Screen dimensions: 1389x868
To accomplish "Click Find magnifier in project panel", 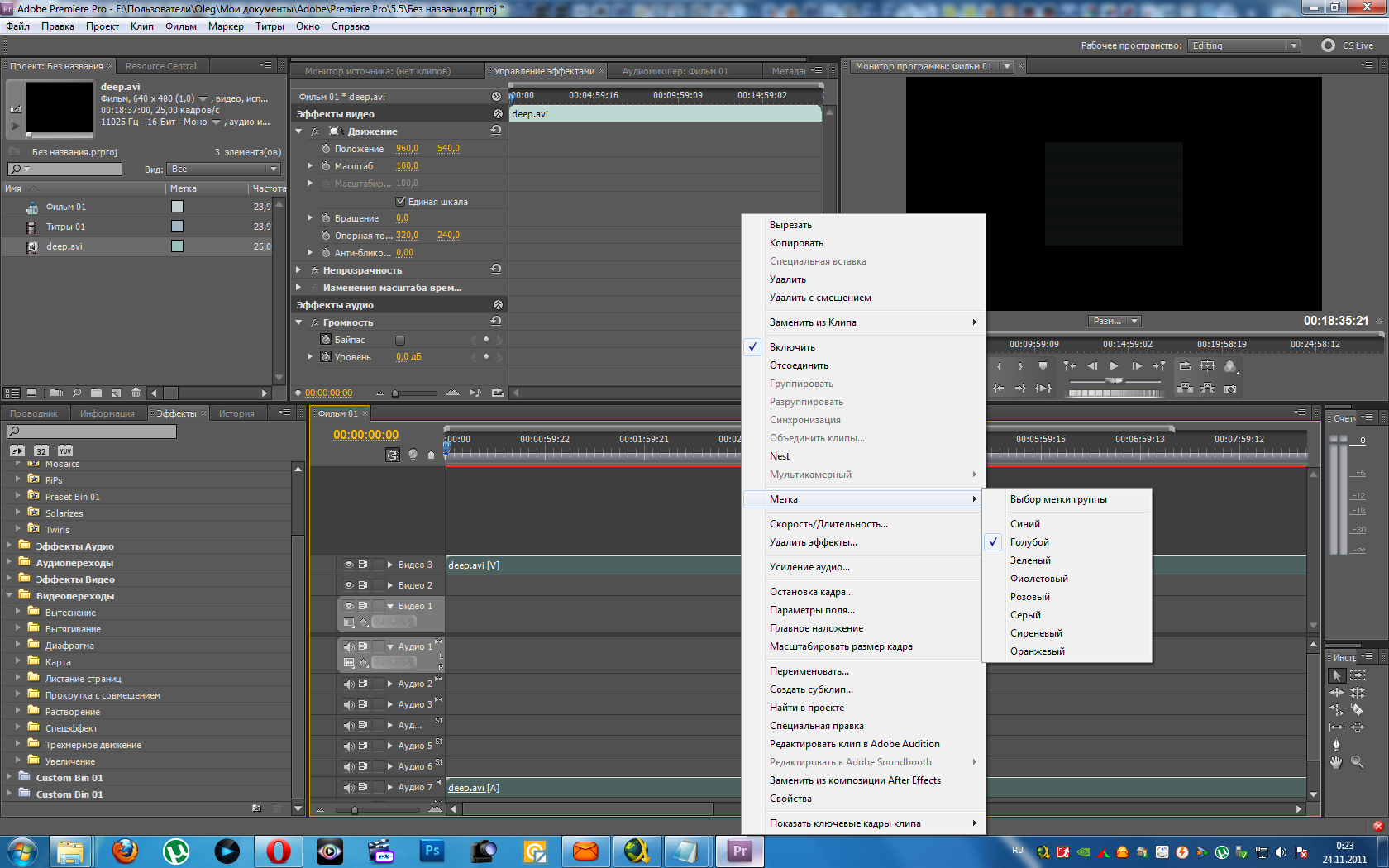I will (x=77, y=393).
